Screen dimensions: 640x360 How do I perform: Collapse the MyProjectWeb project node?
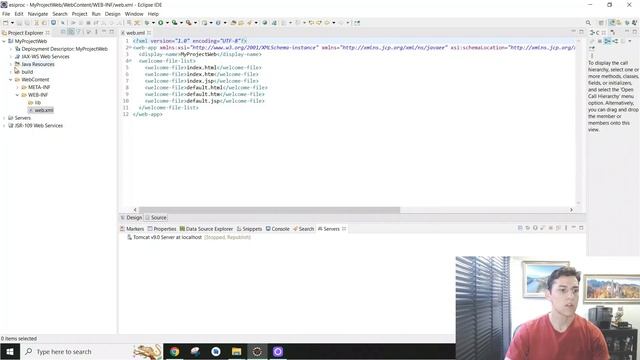(4, 41)
